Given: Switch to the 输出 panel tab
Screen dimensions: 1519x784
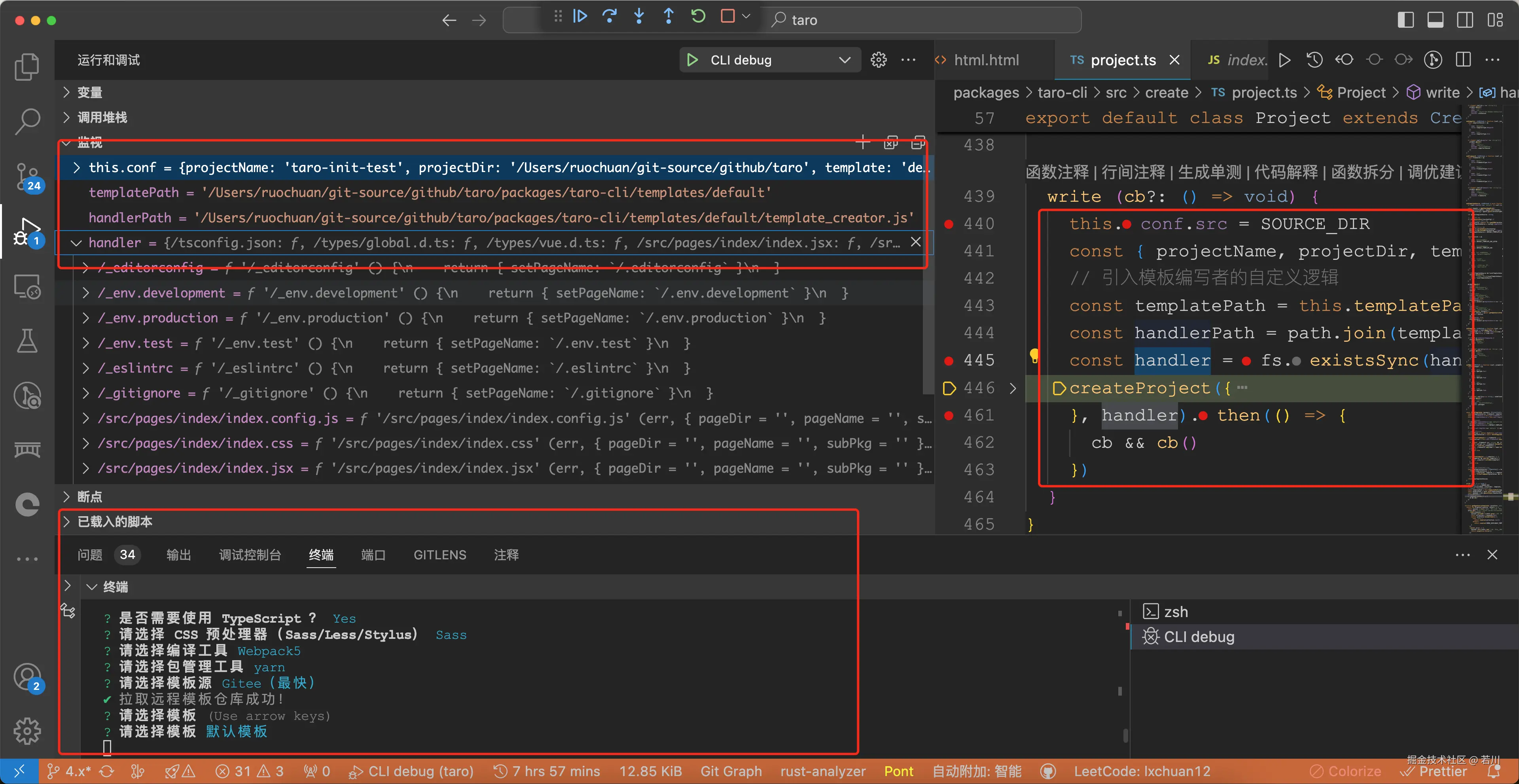Looking at the screenshot, I should (x=179, y=554).
